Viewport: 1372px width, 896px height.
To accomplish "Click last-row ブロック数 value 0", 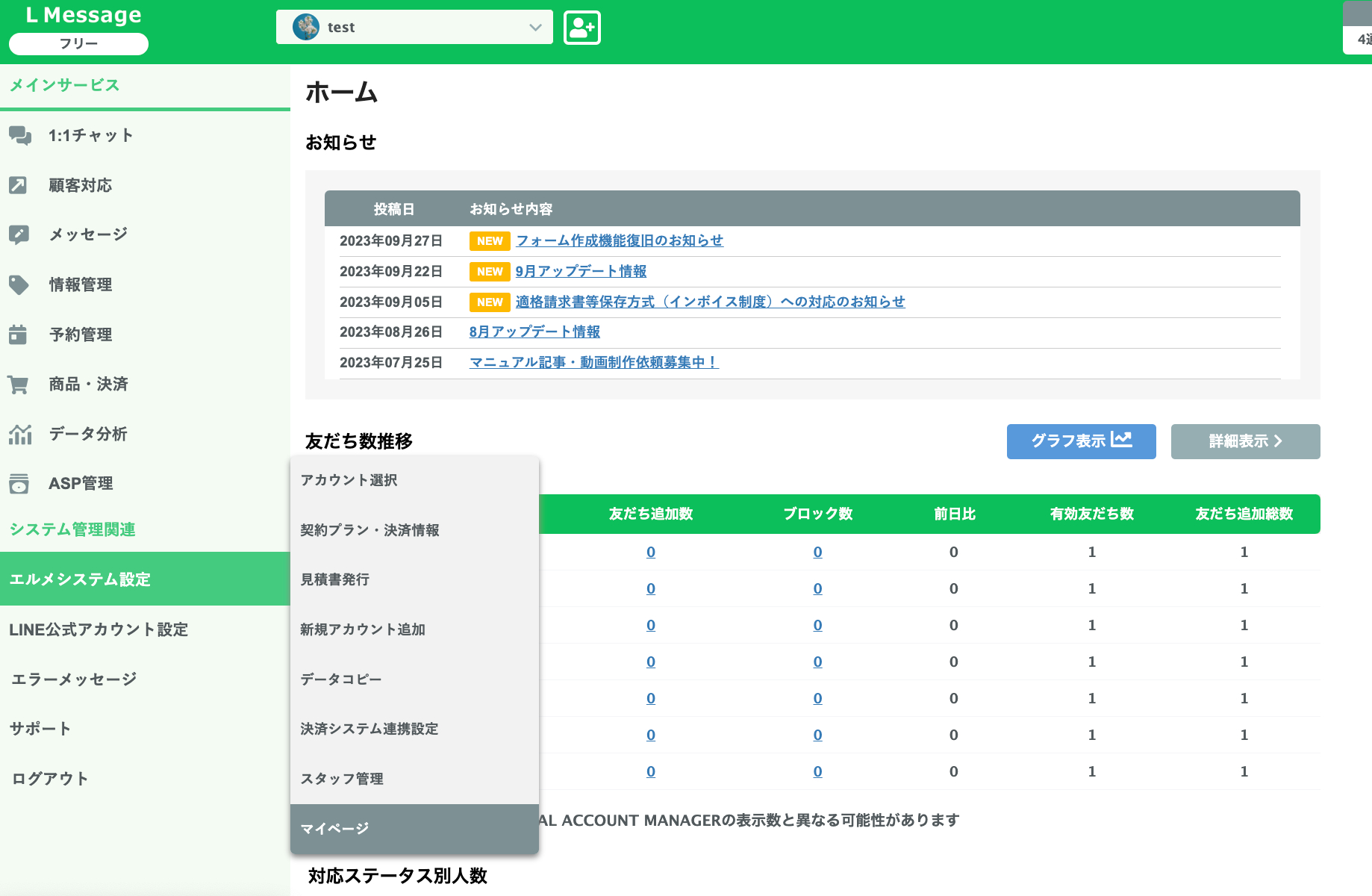I will 818,772.
